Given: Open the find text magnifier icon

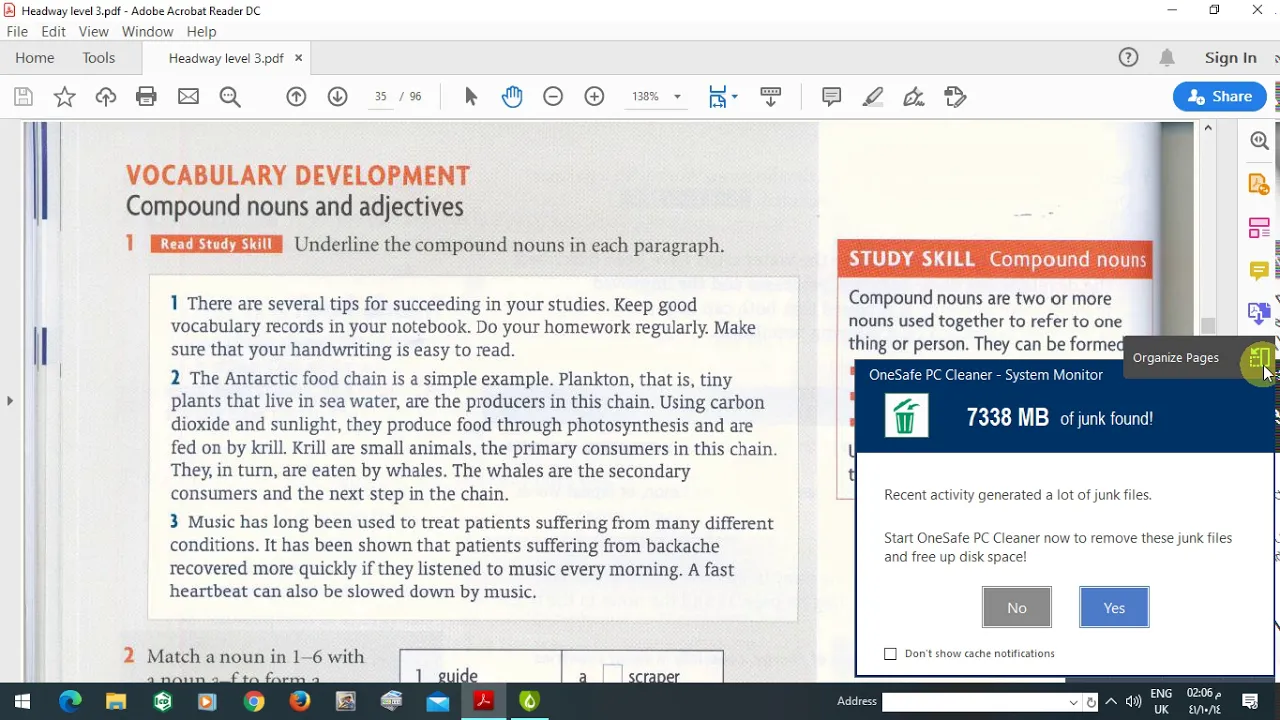Looking at the screenshot, I should (230, 97).
